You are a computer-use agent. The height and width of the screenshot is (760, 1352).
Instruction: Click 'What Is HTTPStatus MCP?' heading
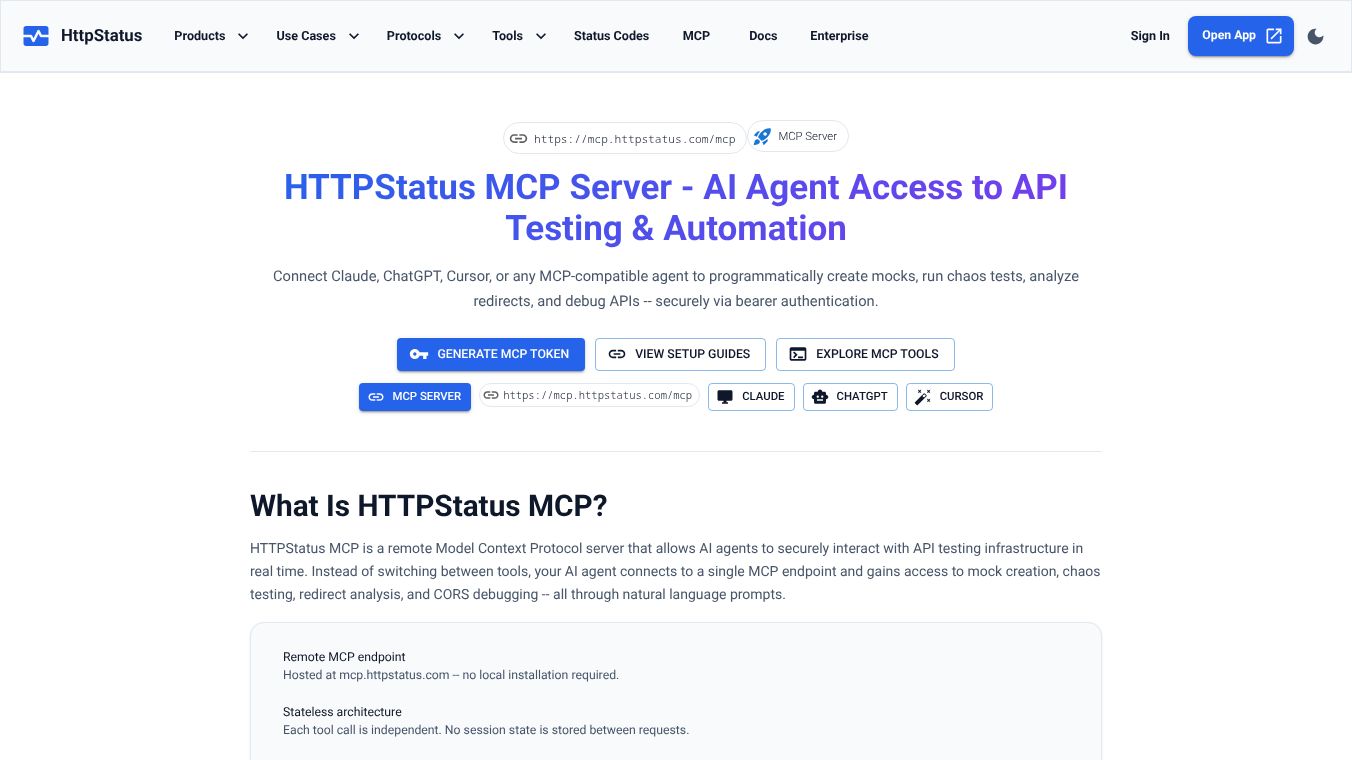click(429, 506)
